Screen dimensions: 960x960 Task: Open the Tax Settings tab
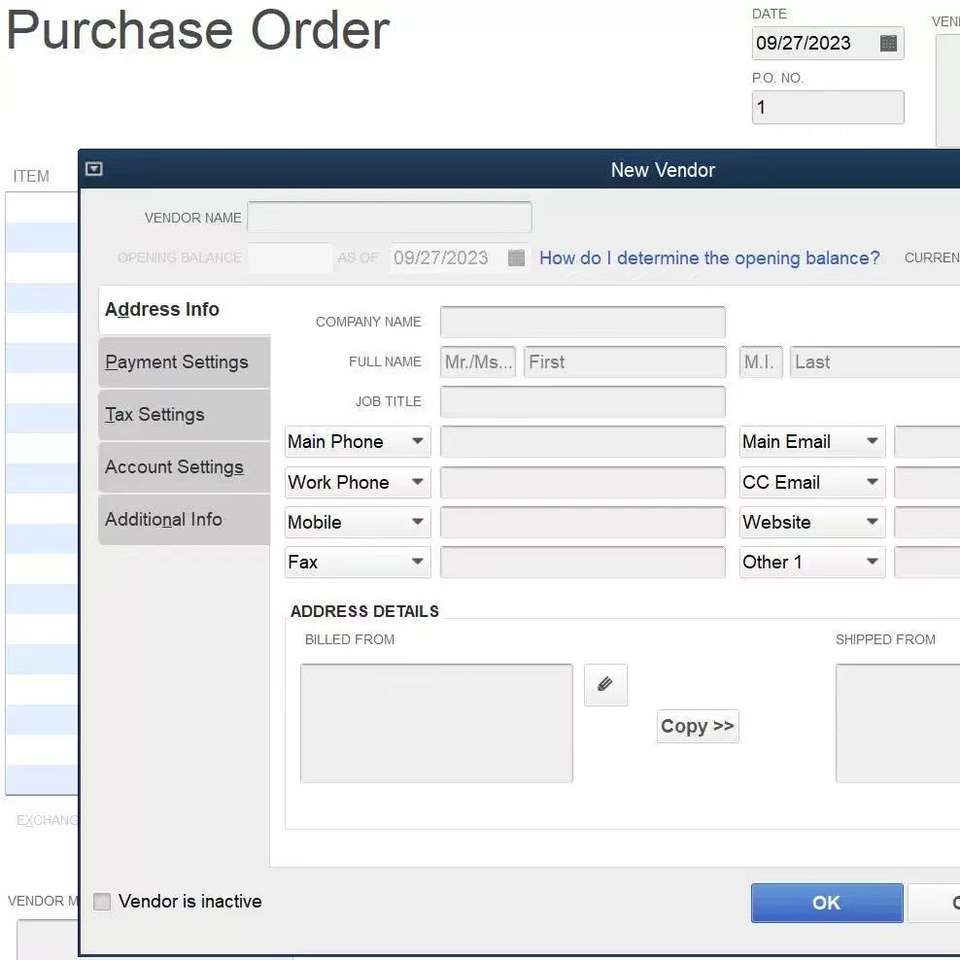(155, 414)
